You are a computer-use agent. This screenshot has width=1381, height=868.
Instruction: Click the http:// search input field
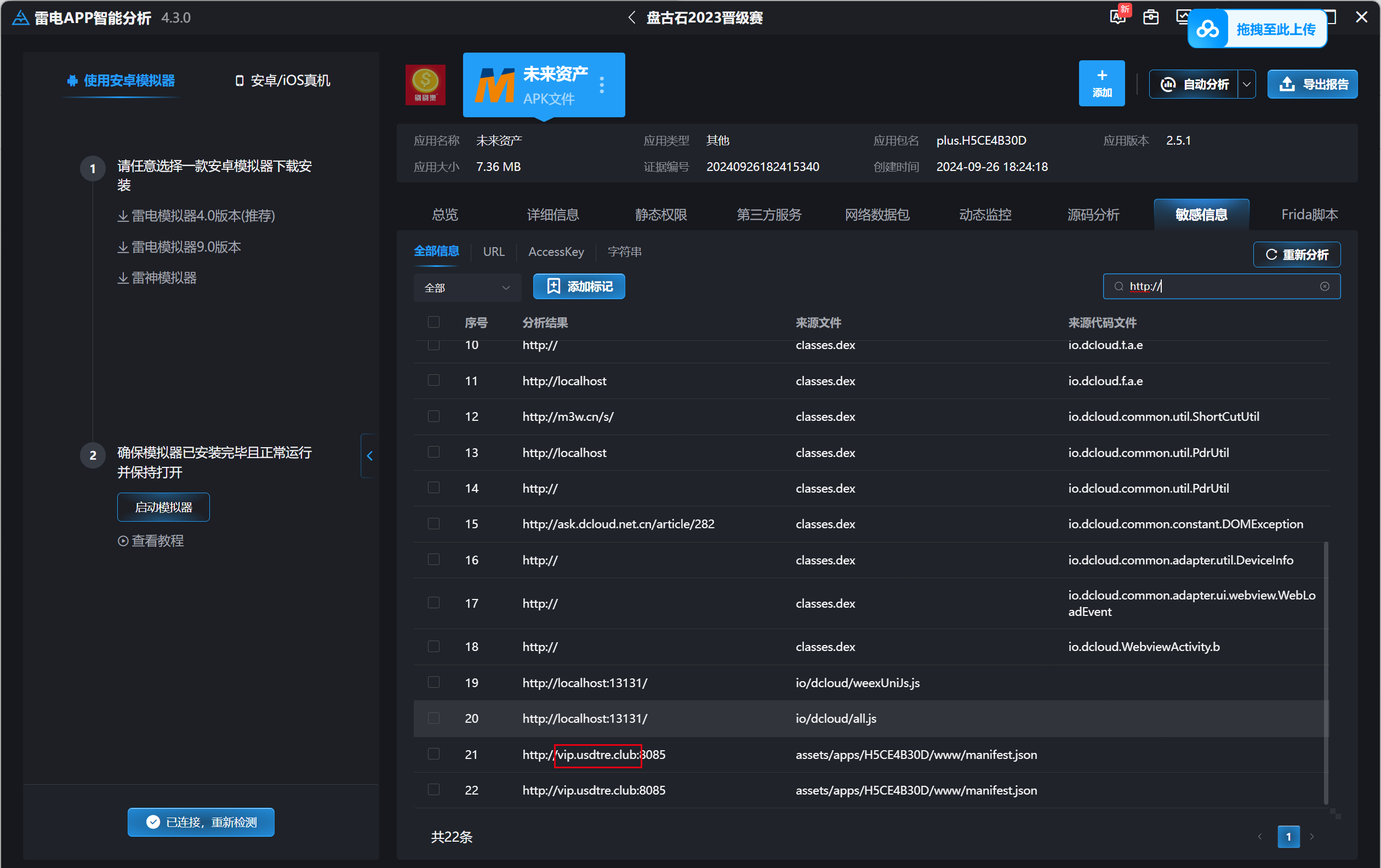click(1221, 286)
